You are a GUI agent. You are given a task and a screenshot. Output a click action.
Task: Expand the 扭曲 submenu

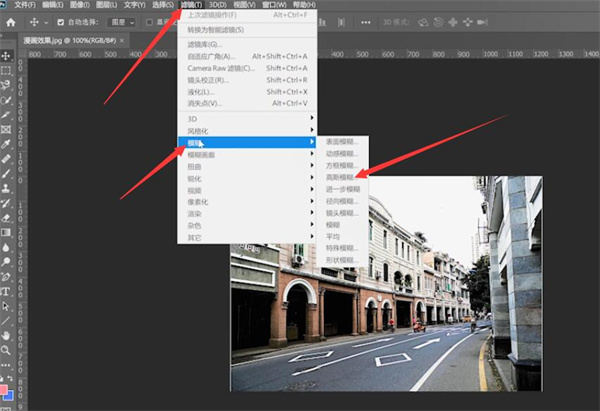[247, 166]
